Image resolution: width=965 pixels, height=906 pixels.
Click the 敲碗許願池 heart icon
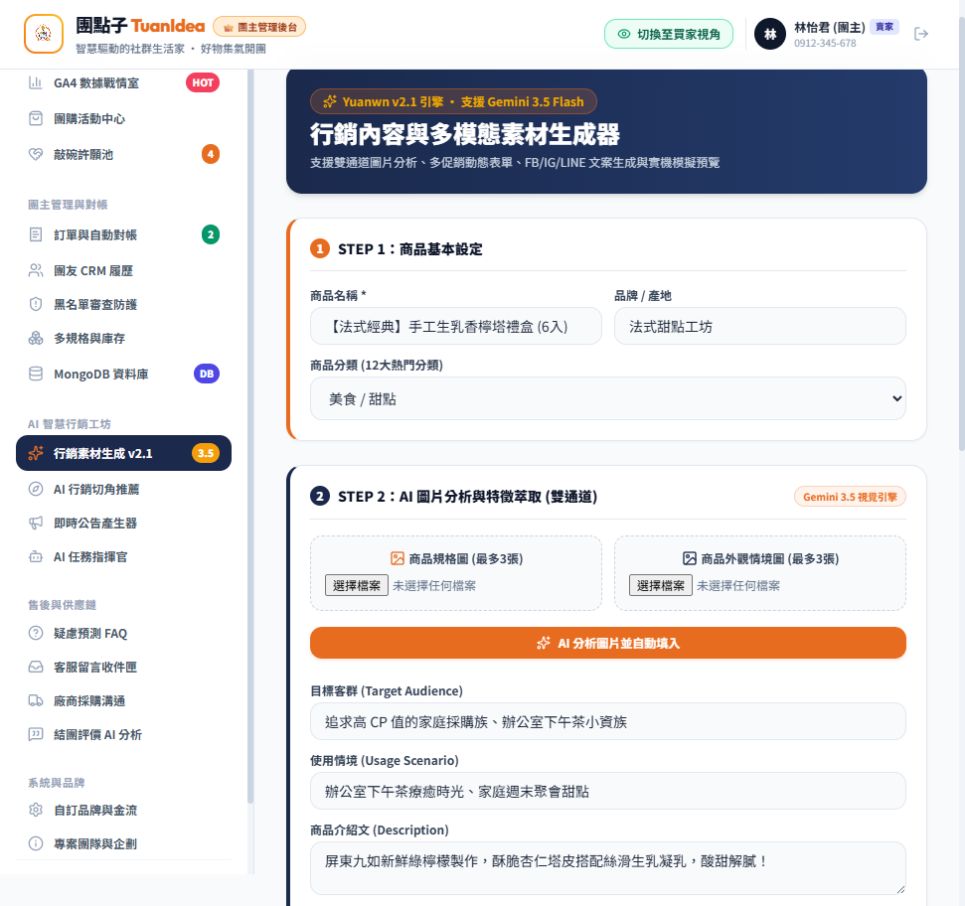(36, 154)
